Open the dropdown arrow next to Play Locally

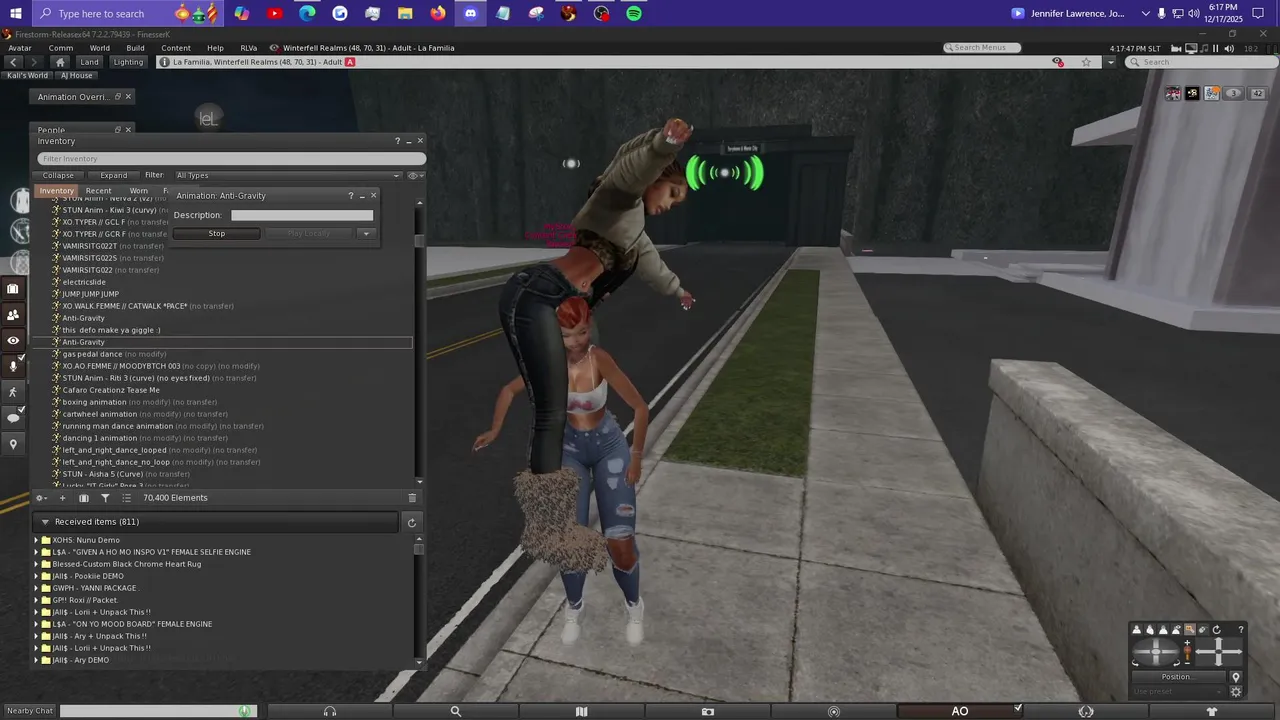coord(366,234)
